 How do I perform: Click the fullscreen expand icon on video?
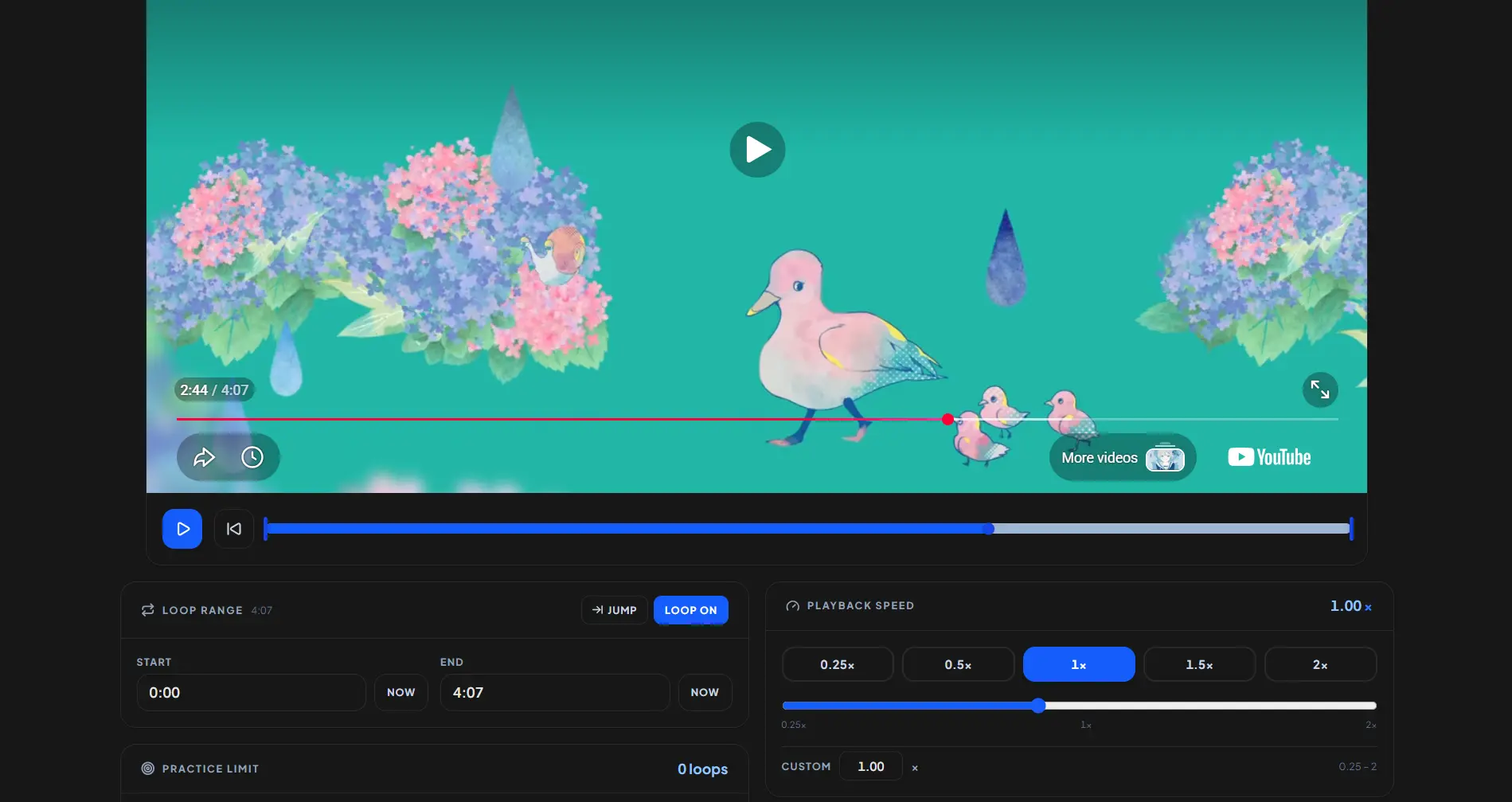pyautogui.click(x=1320, y=389)
